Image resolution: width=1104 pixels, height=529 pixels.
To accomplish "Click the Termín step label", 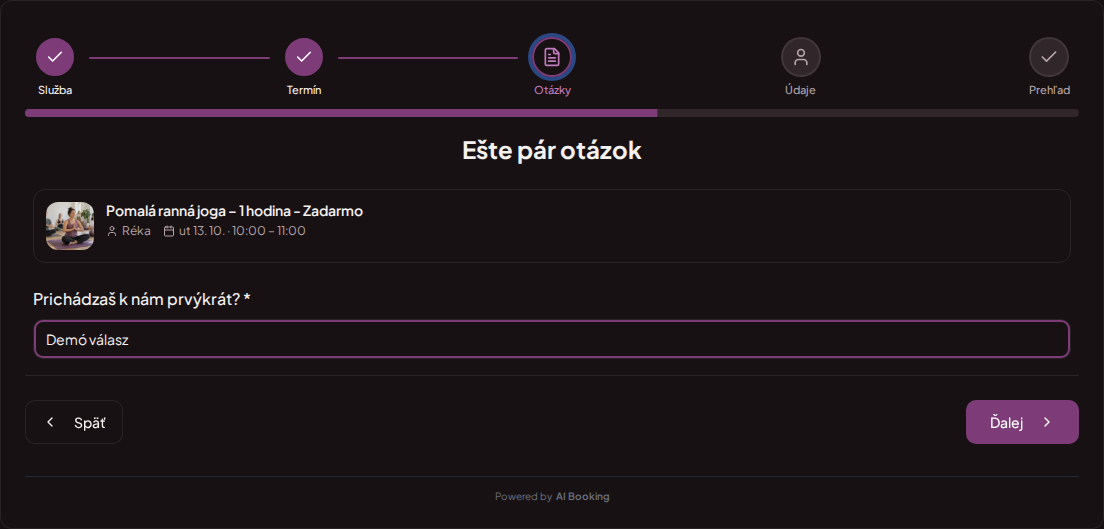I will pyautogui.click(x=304, y=90).
